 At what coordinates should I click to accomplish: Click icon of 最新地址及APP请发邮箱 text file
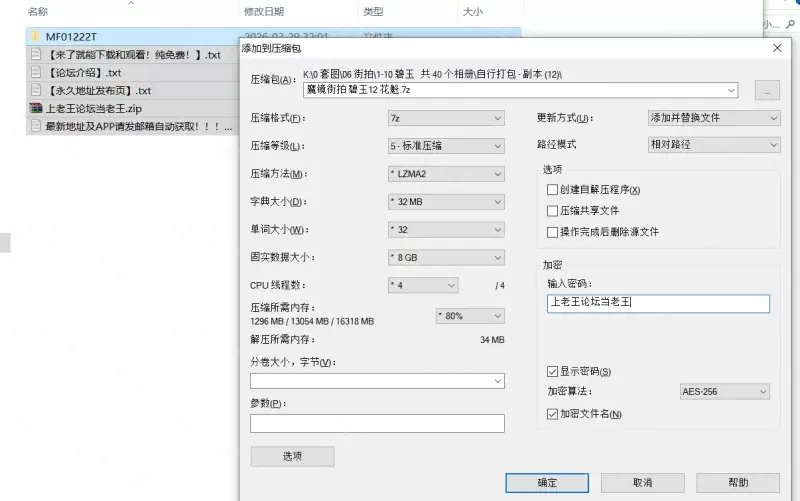click(x=36, y=126)
